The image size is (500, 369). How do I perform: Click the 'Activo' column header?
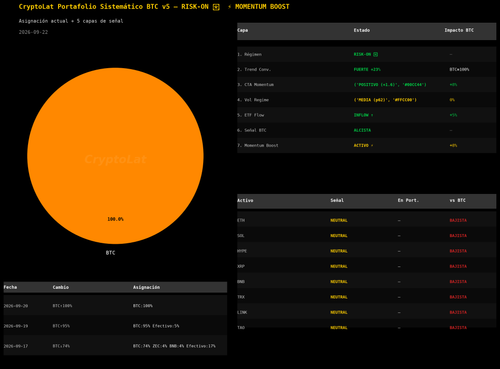245,200
